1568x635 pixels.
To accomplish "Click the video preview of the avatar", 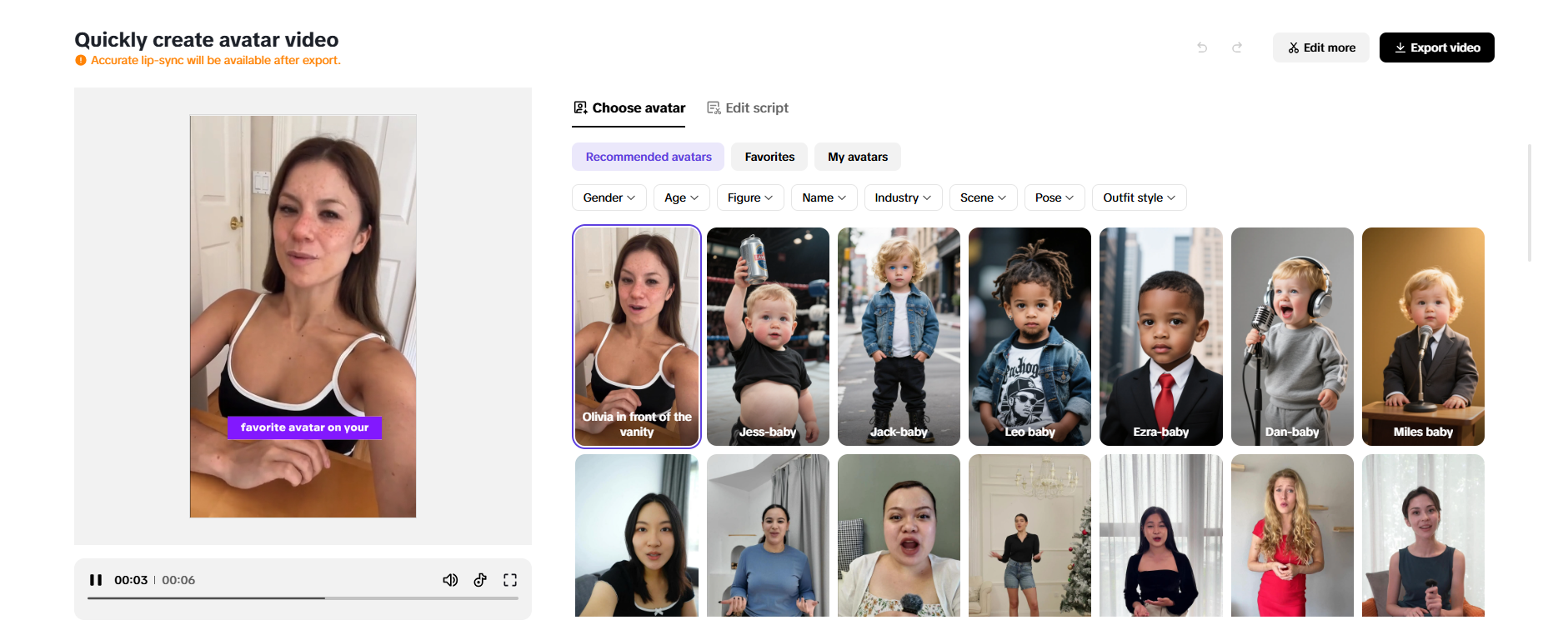I will pyautogui.click(x=303, y=317).
